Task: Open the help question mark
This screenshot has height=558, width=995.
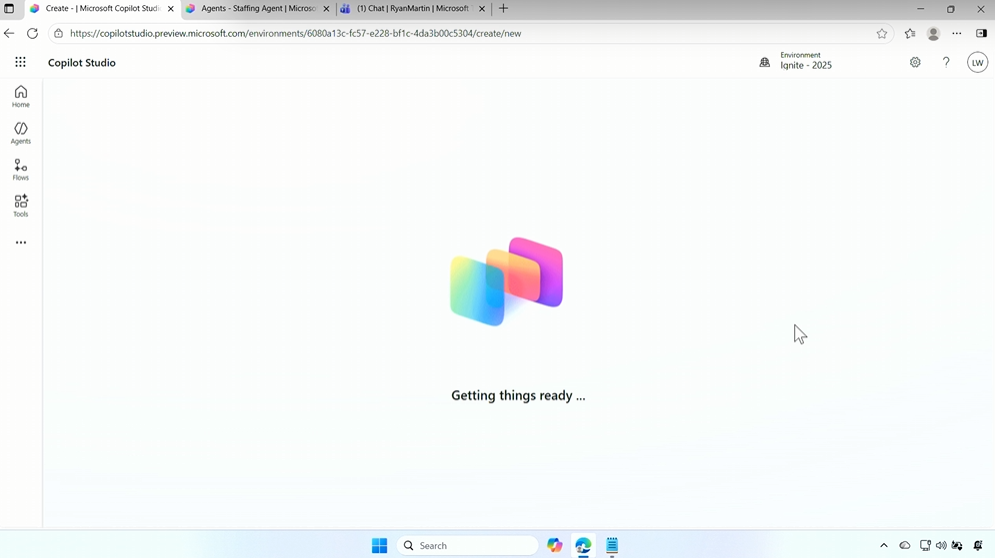Action: [x=946, y=62]
